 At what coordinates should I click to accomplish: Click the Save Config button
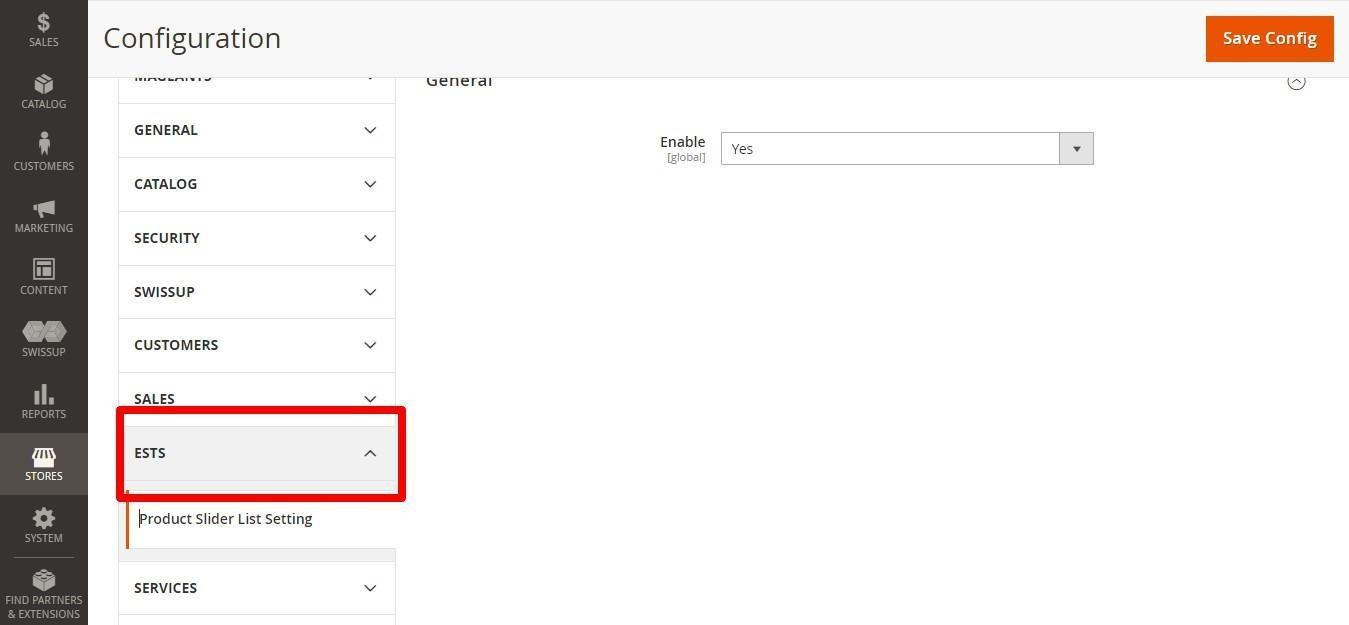pyautogui.click(x=1269, y=38)
